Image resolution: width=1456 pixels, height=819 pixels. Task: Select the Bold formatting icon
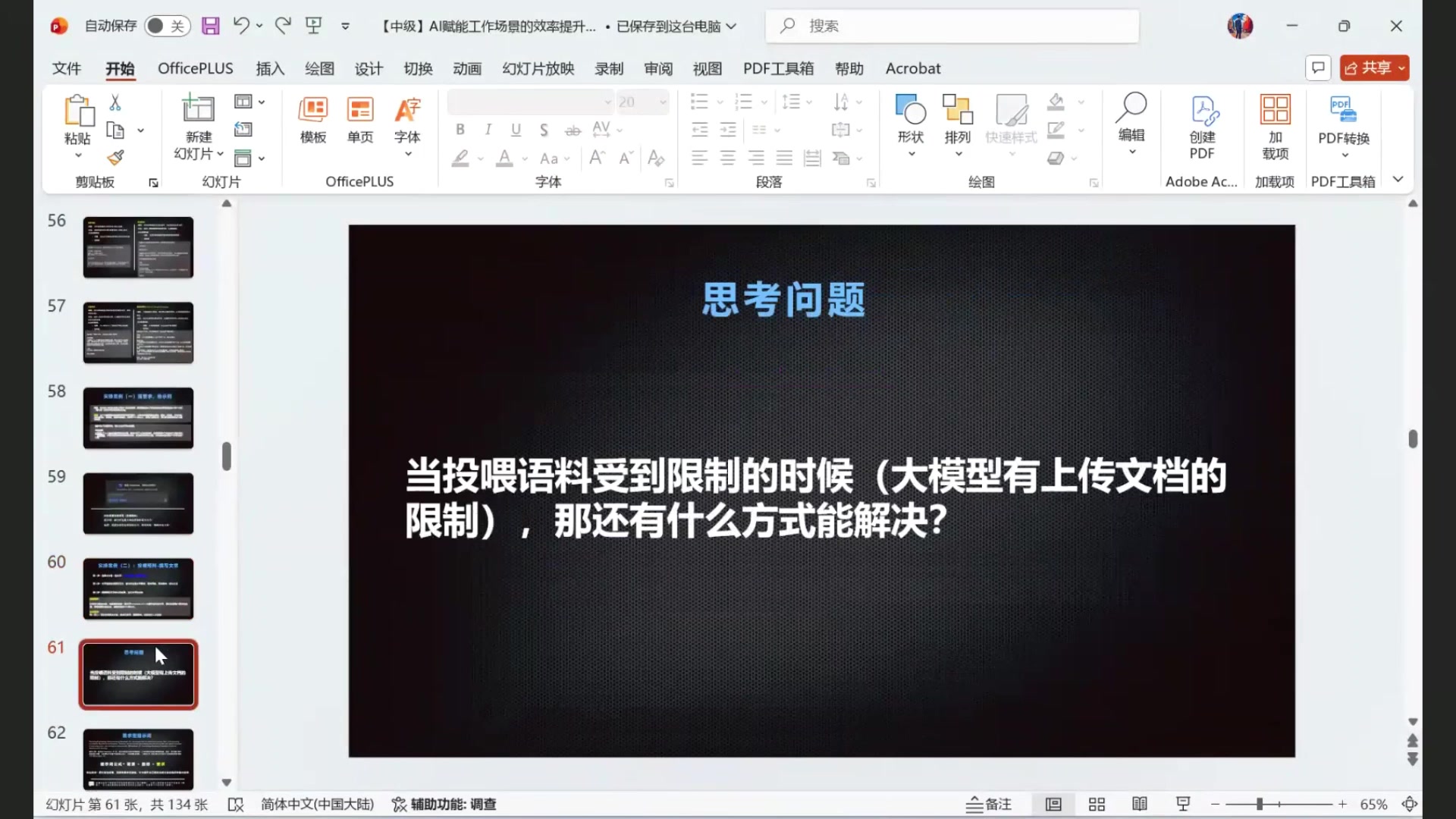click(x=460, y=130)
